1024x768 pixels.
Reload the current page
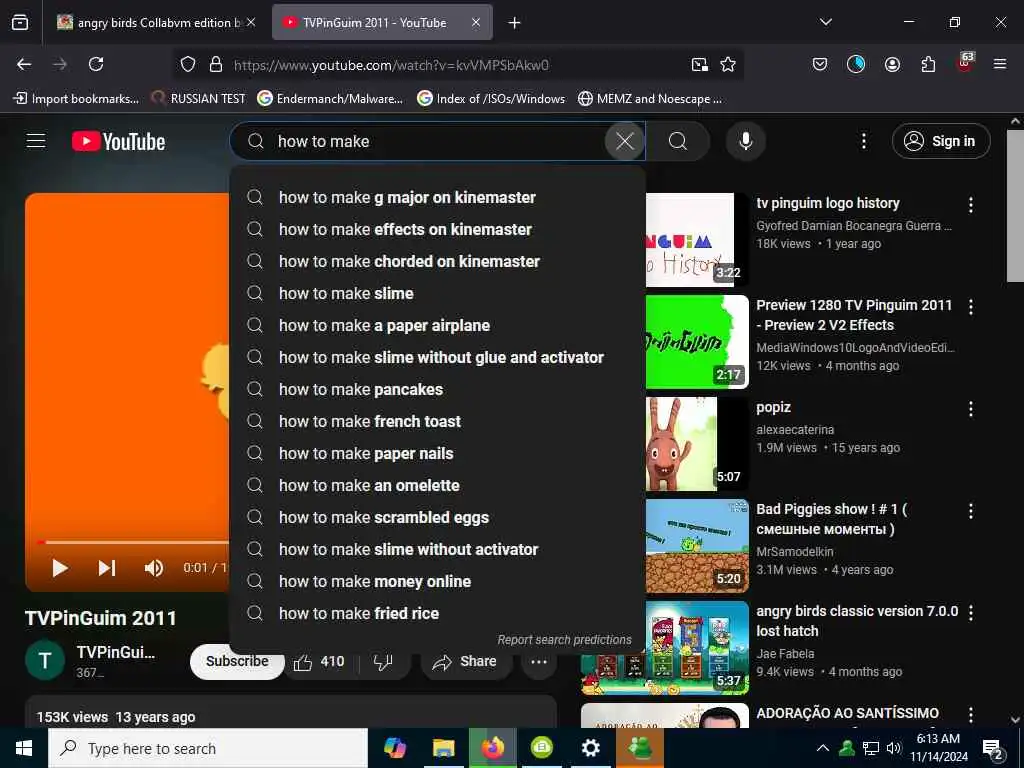(x=96, y=64)
